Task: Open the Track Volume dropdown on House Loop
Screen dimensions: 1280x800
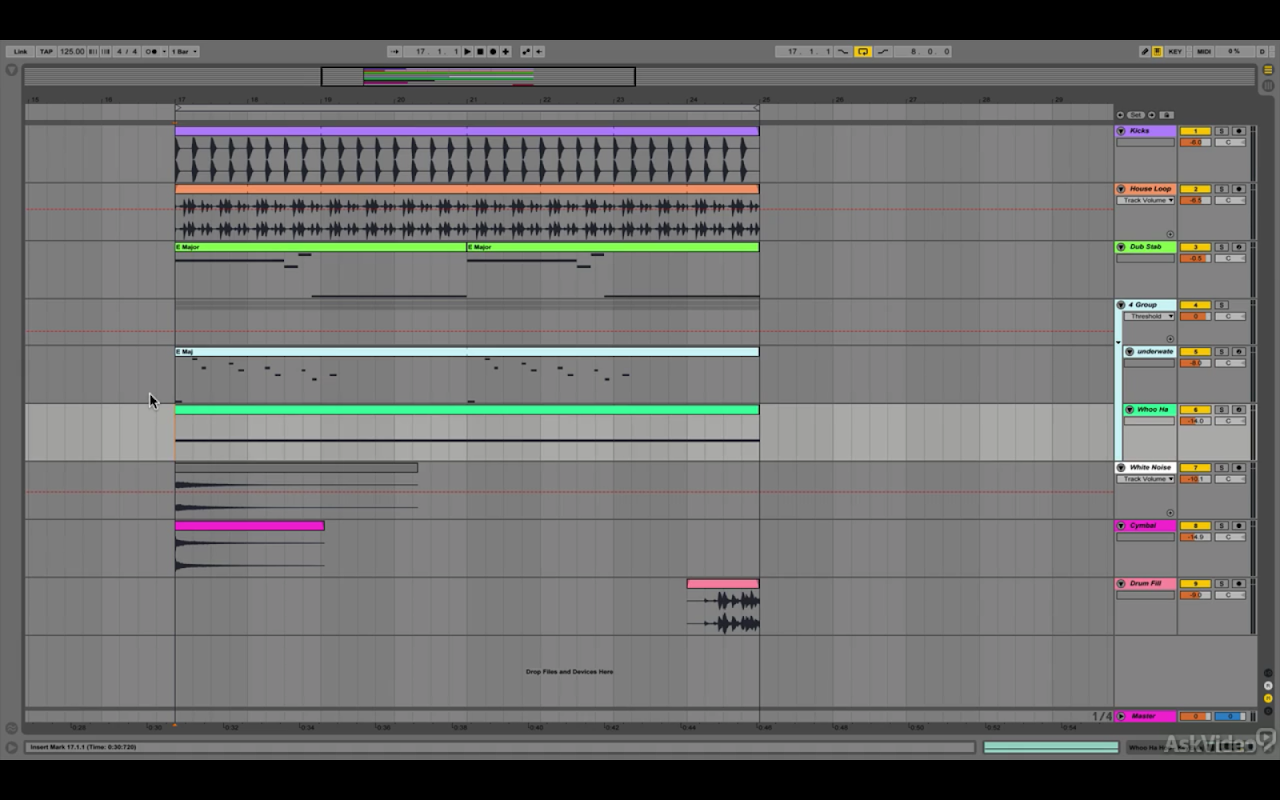Action: (x=1146, y=200)
